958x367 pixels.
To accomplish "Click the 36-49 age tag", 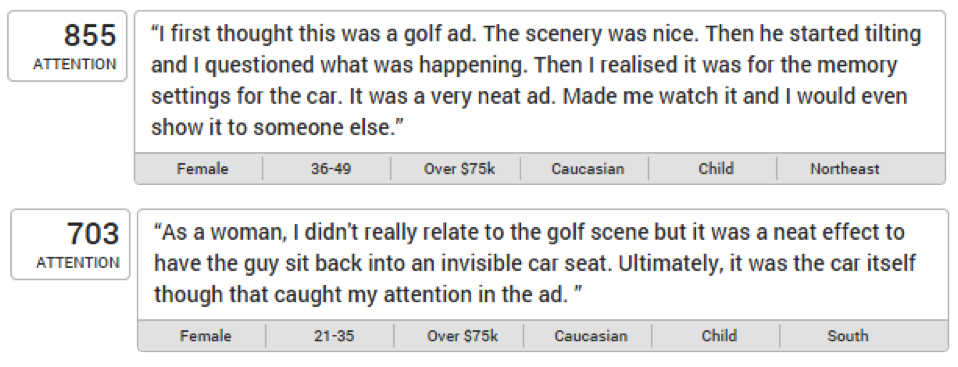I will 331,169.
